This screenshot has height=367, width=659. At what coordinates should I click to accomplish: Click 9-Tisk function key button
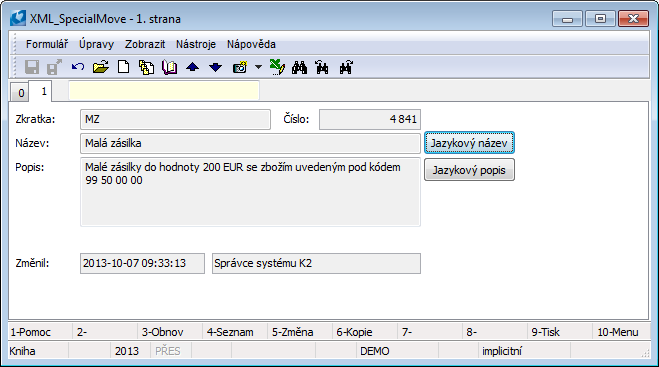pyautogui.click(x=560, y=332)
